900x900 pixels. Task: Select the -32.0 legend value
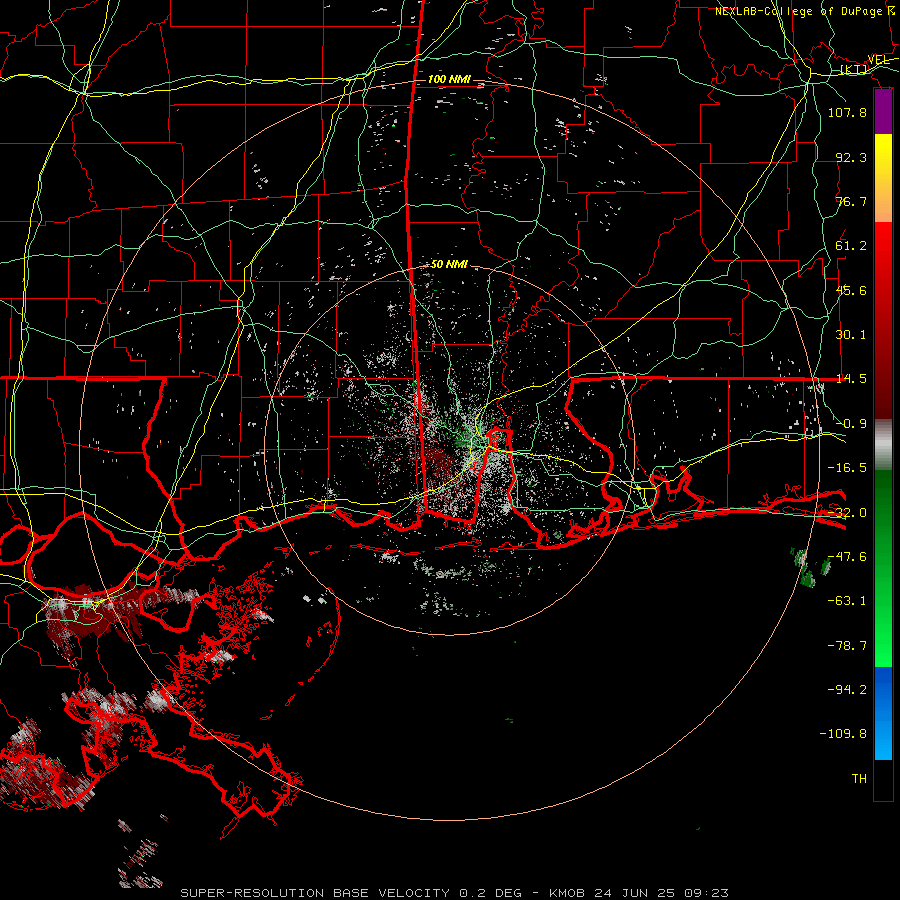(x=847, y=513)
